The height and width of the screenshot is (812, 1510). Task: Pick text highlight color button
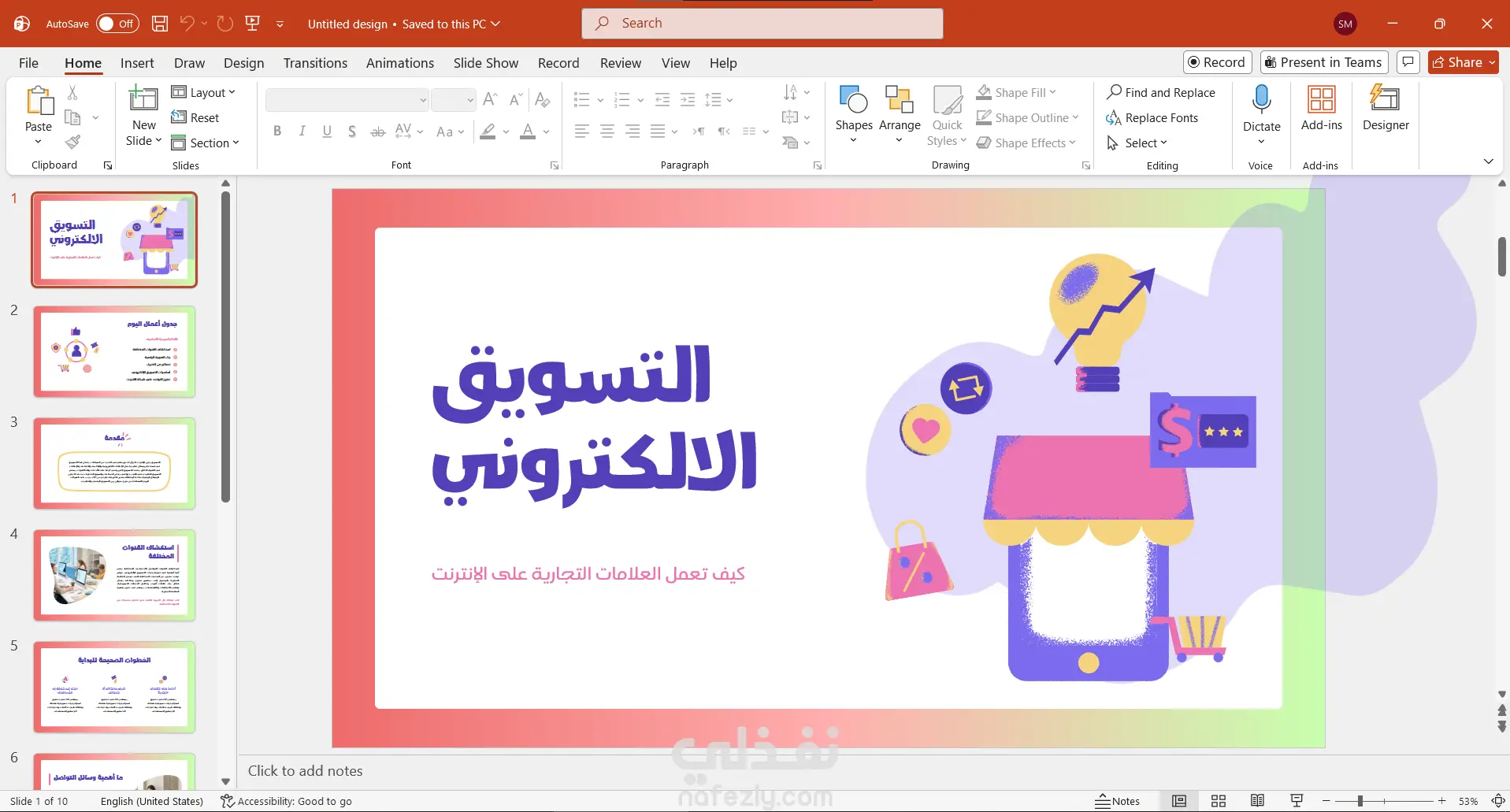click(x=488, y=132)
